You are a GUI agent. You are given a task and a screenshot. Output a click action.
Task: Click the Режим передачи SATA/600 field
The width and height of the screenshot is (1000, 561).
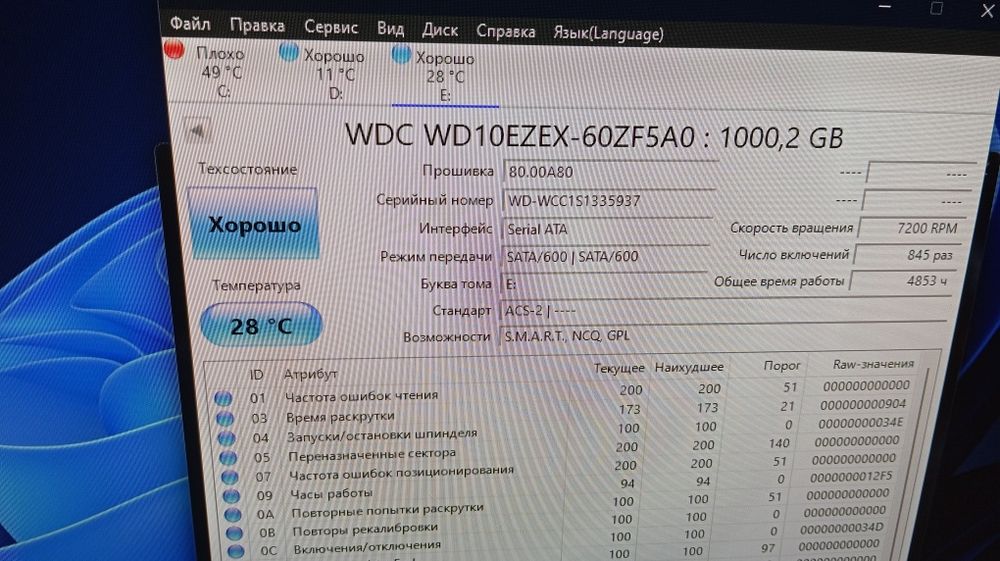(605, 256)
